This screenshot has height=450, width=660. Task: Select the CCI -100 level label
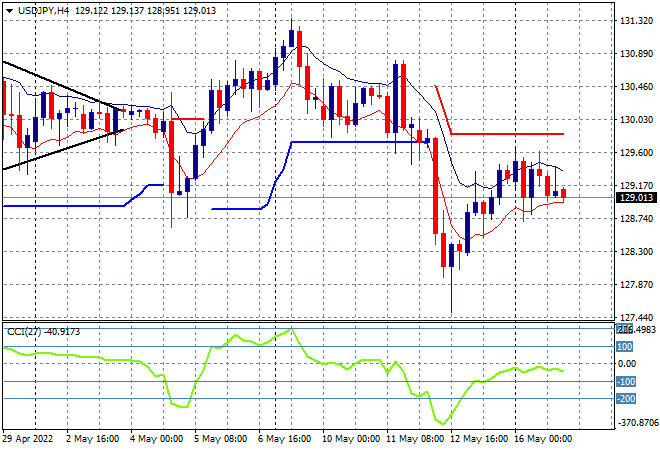[x=626, y=382]
